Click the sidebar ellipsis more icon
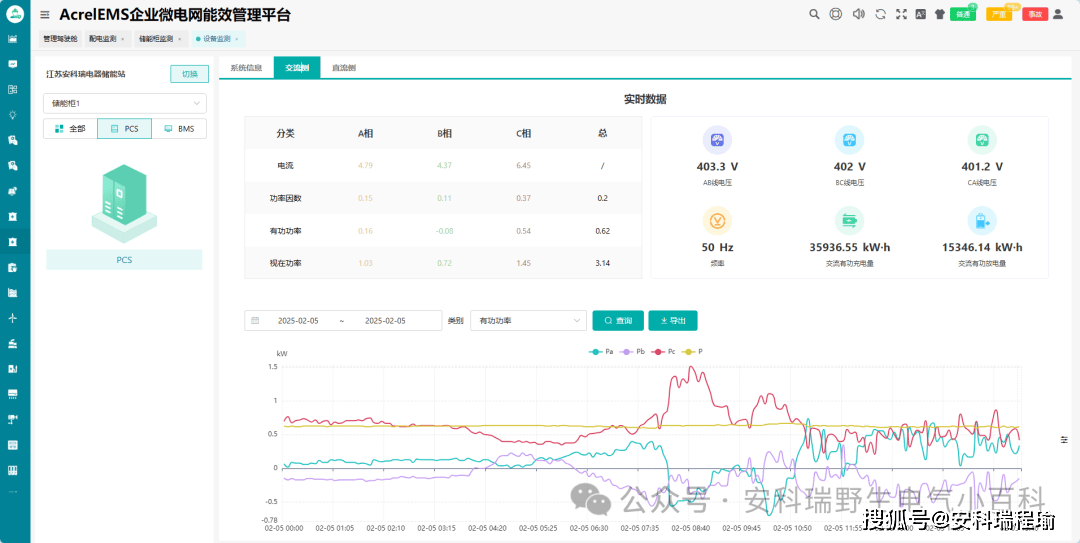 [12, 492]
